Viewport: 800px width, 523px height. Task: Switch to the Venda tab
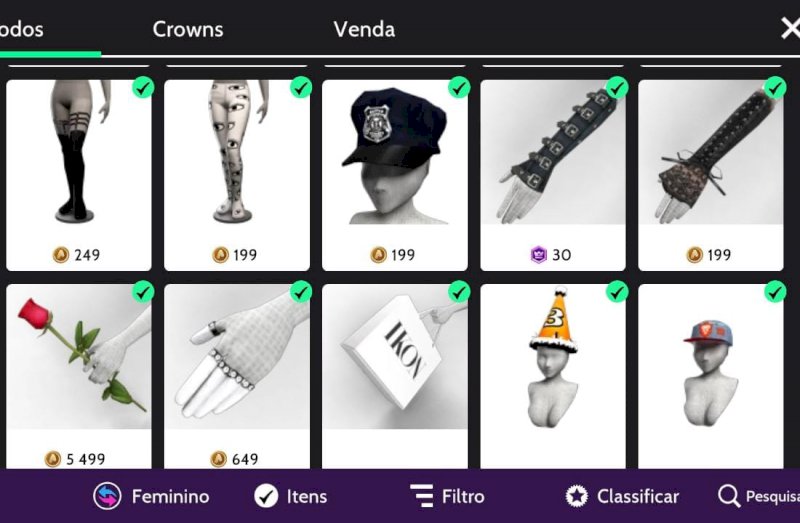click(x=364, y=30)
